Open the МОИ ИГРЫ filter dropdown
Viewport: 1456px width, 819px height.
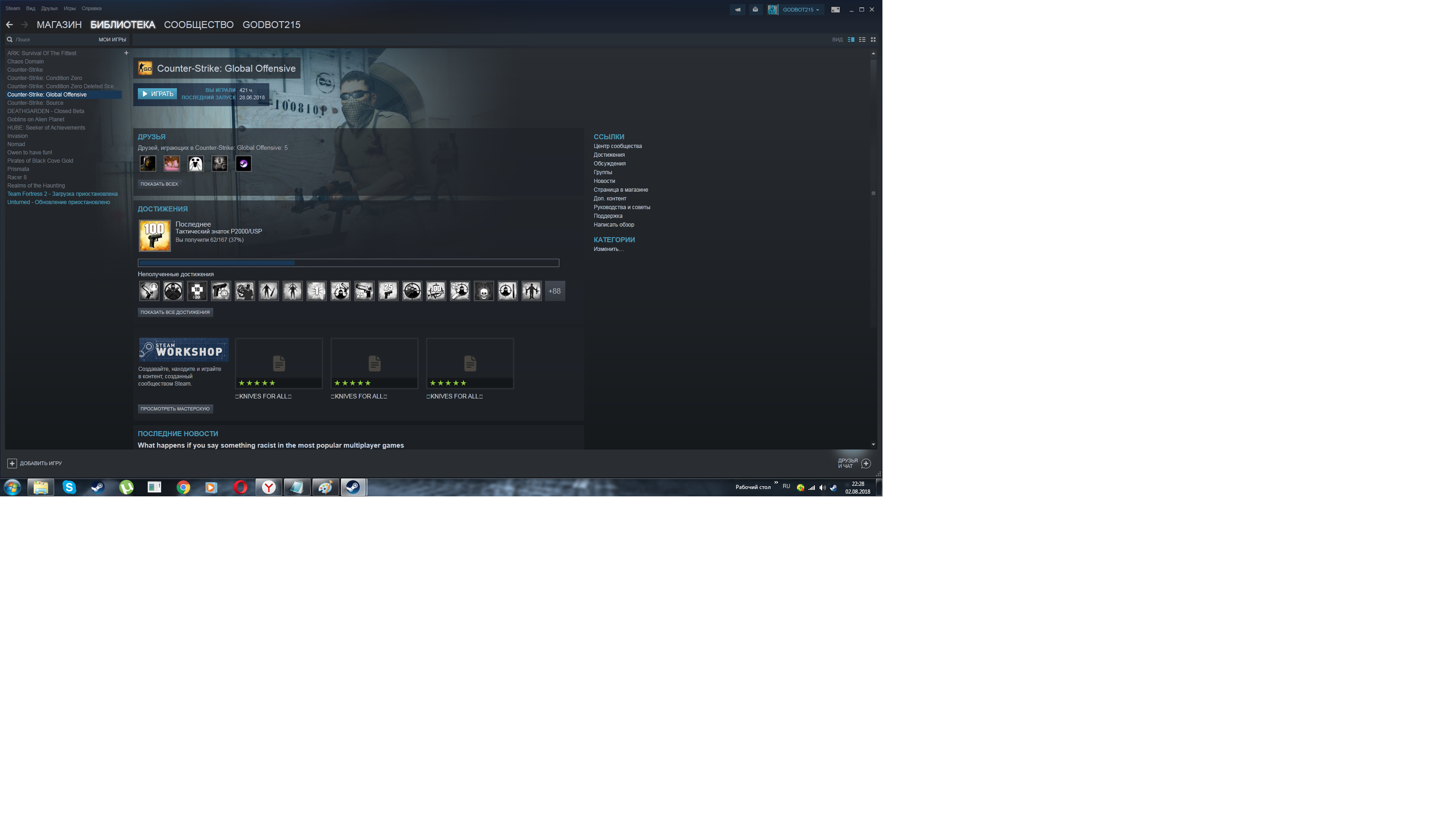click(x=113, y=40)
